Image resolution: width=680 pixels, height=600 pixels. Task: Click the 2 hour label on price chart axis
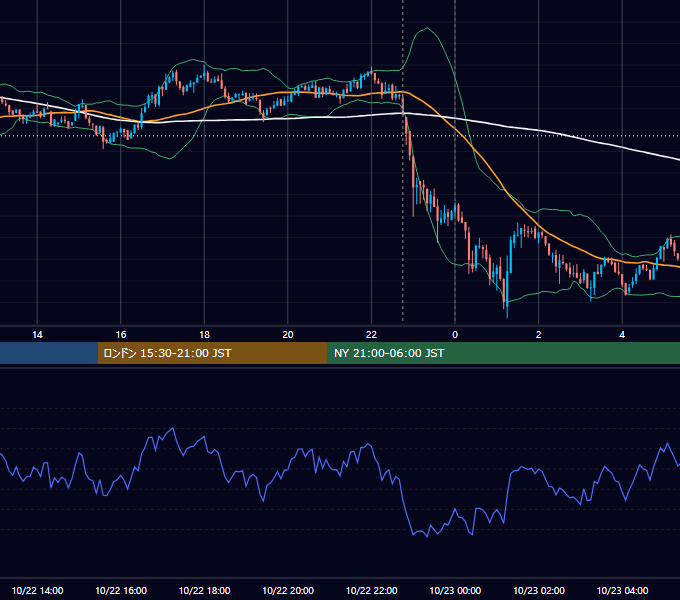pos(539,335)
